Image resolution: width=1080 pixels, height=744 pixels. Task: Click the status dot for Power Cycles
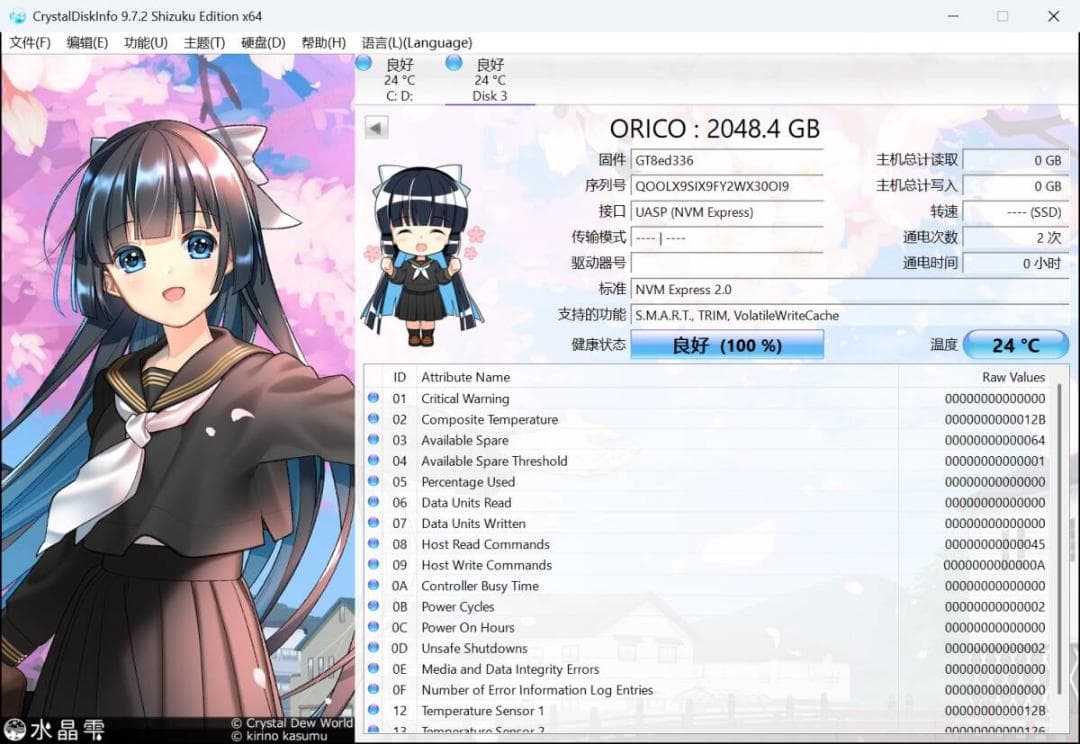373,606
